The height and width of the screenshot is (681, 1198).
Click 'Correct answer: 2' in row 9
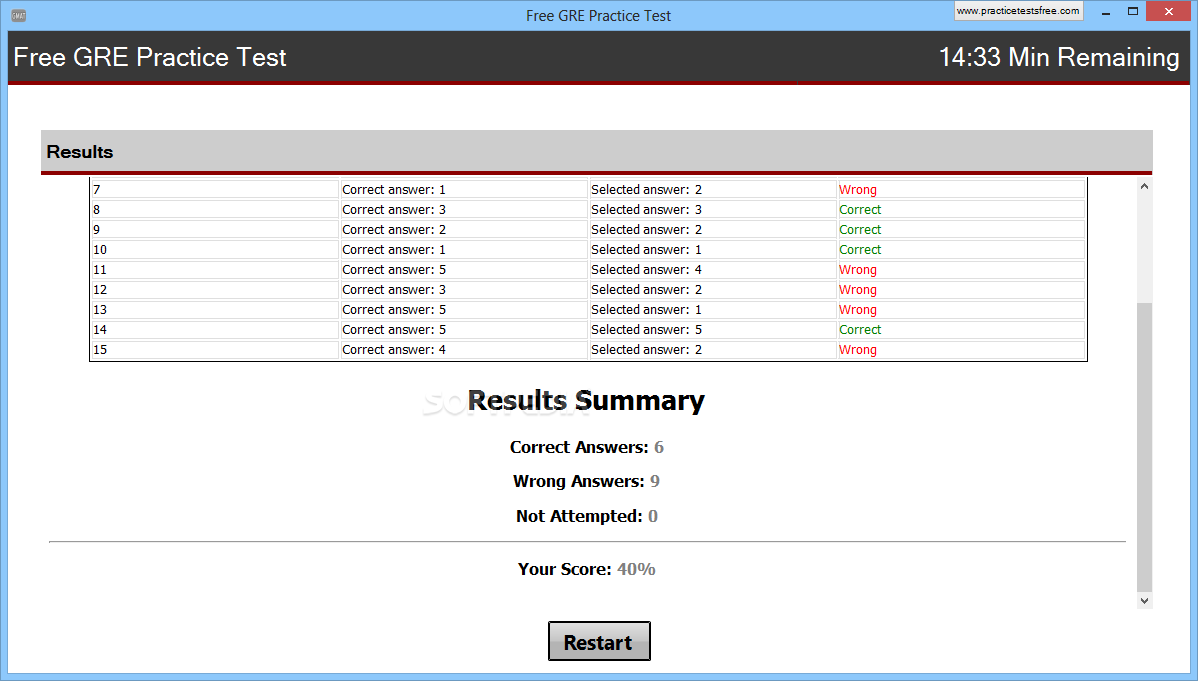393,229
